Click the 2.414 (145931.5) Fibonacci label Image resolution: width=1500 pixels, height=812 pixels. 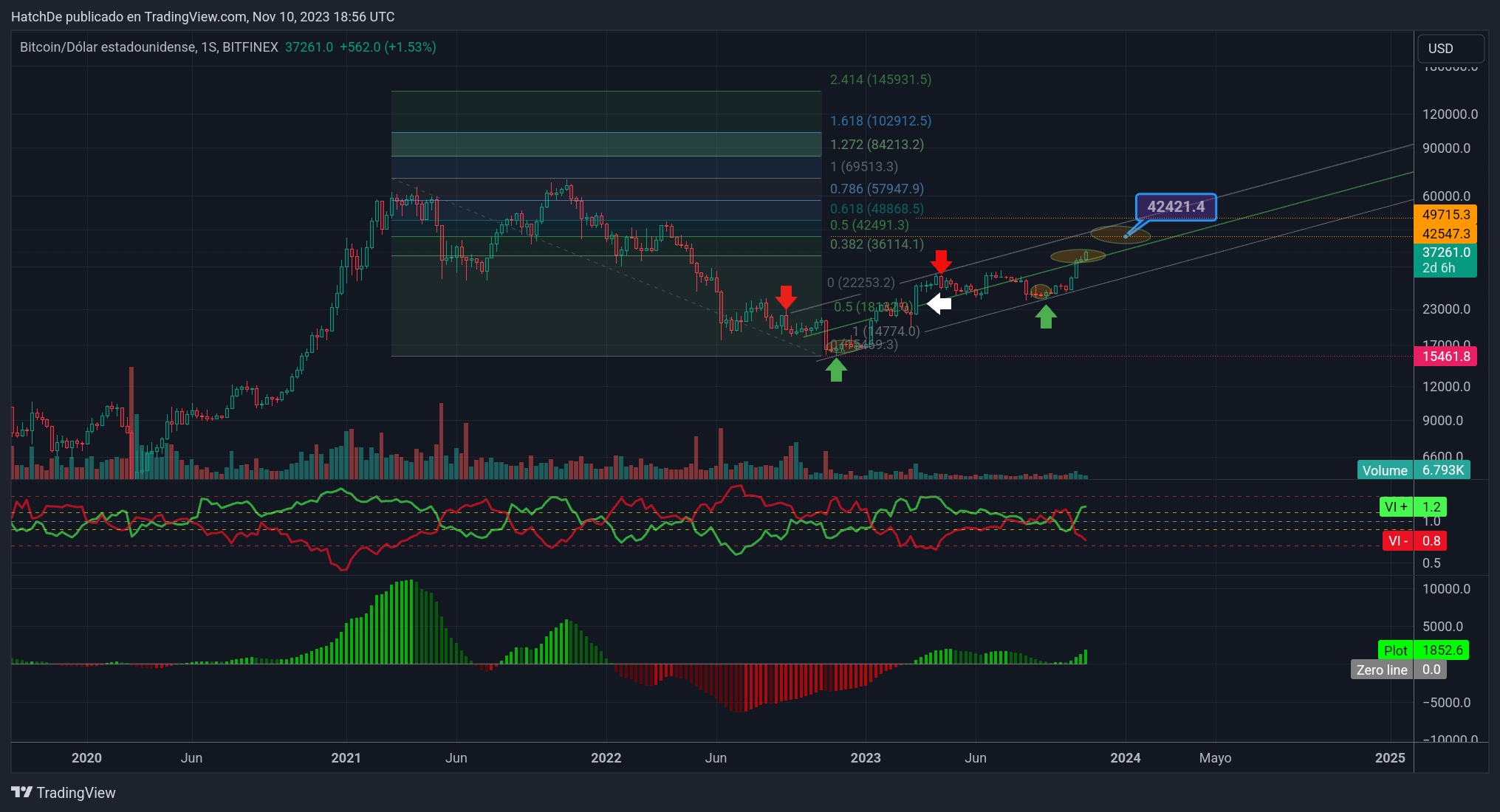click(x=880, y=79)
